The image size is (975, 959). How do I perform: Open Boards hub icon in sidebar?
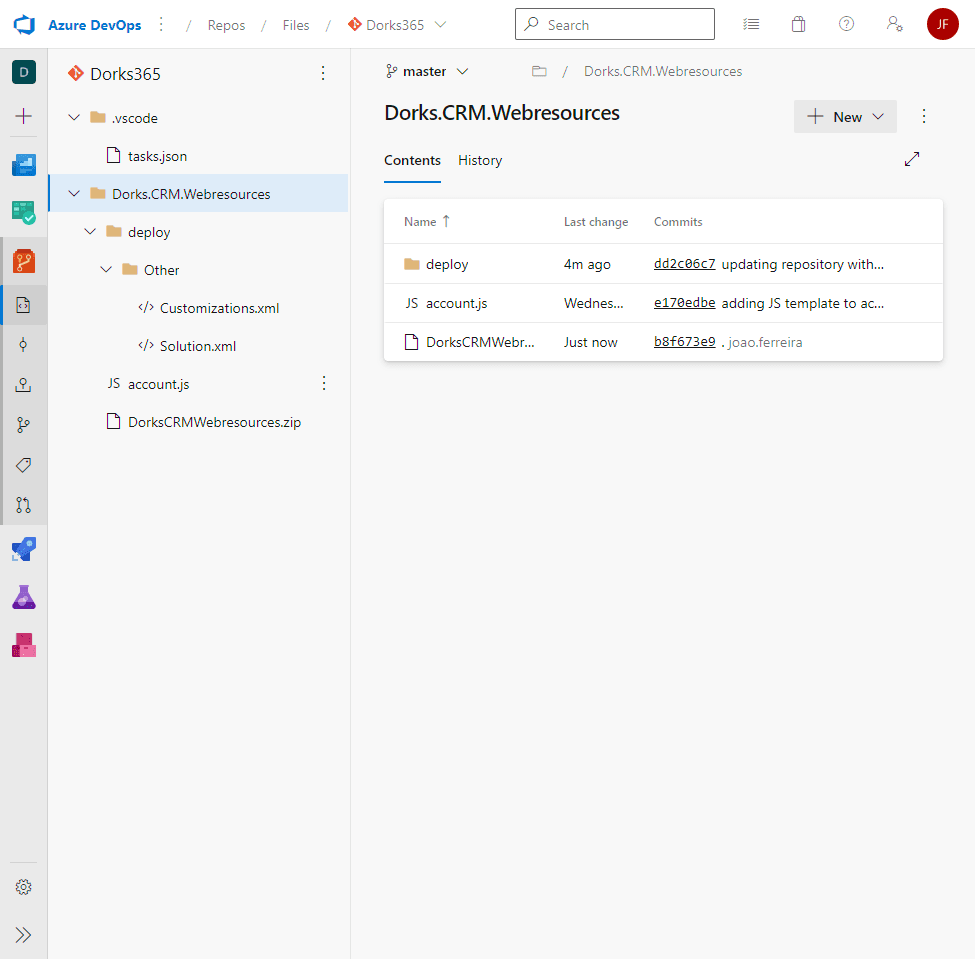[24, 213]
